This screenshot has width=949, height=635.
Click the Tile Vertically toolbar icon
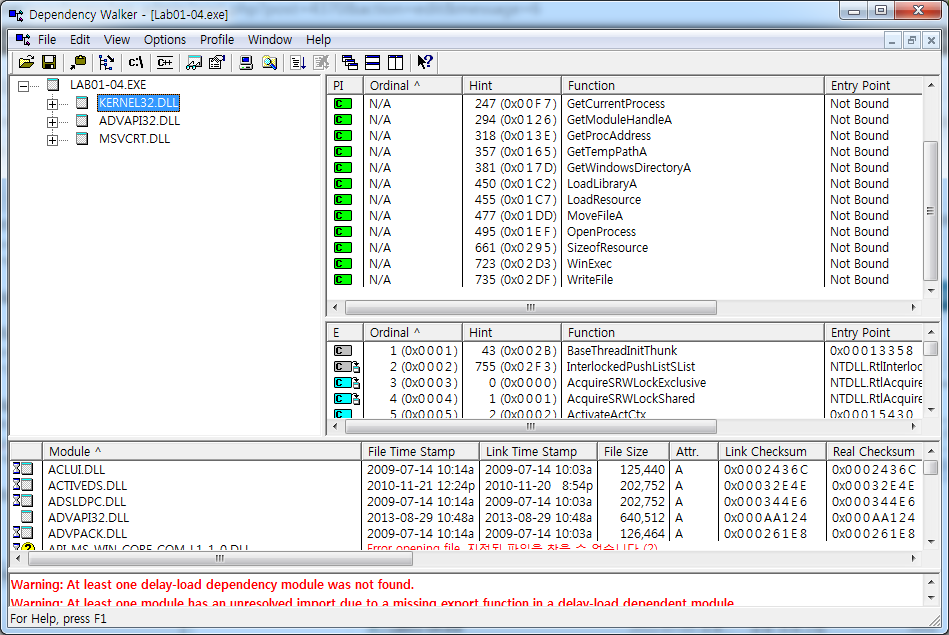point(395,62)
